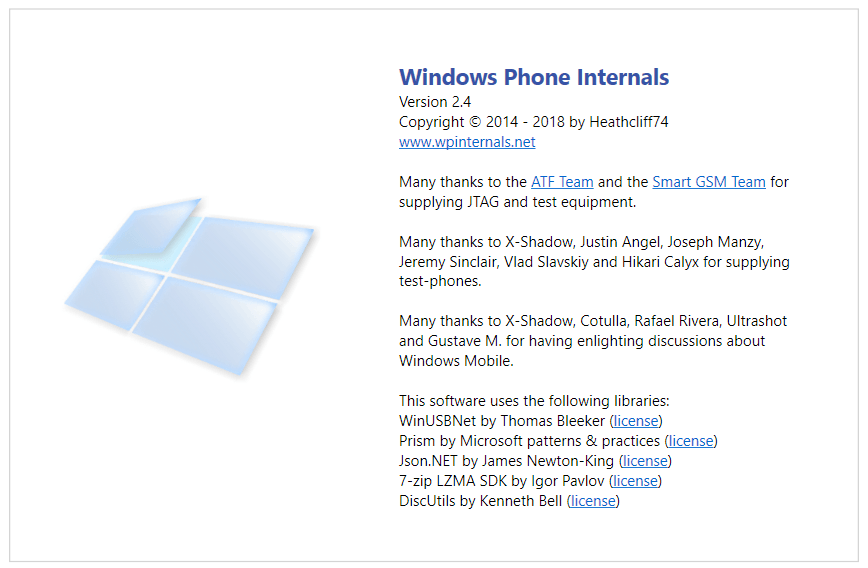Click the '7-zip LZMA SDK by Igor Pavlov' text

coord(501,481)
